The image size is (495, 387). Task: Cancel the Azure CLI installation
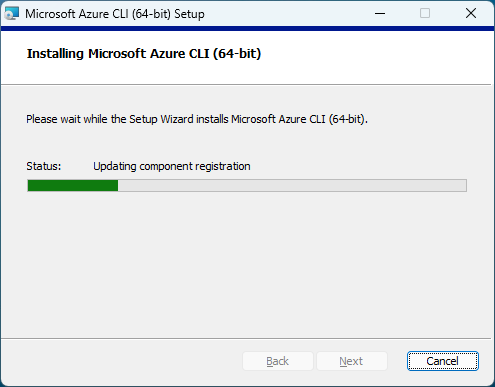(x=443, y=361)
